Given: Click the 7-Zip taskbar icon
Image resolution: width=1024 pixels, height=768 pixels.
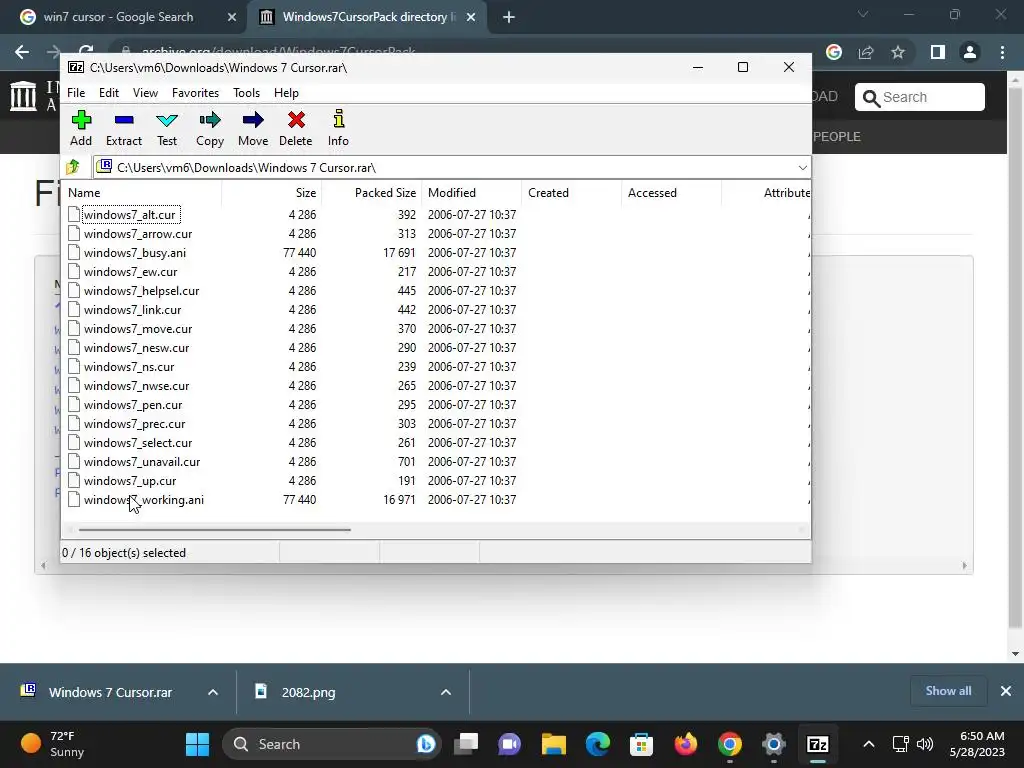Looking at the screenshot, I should (x=818, y=744).
